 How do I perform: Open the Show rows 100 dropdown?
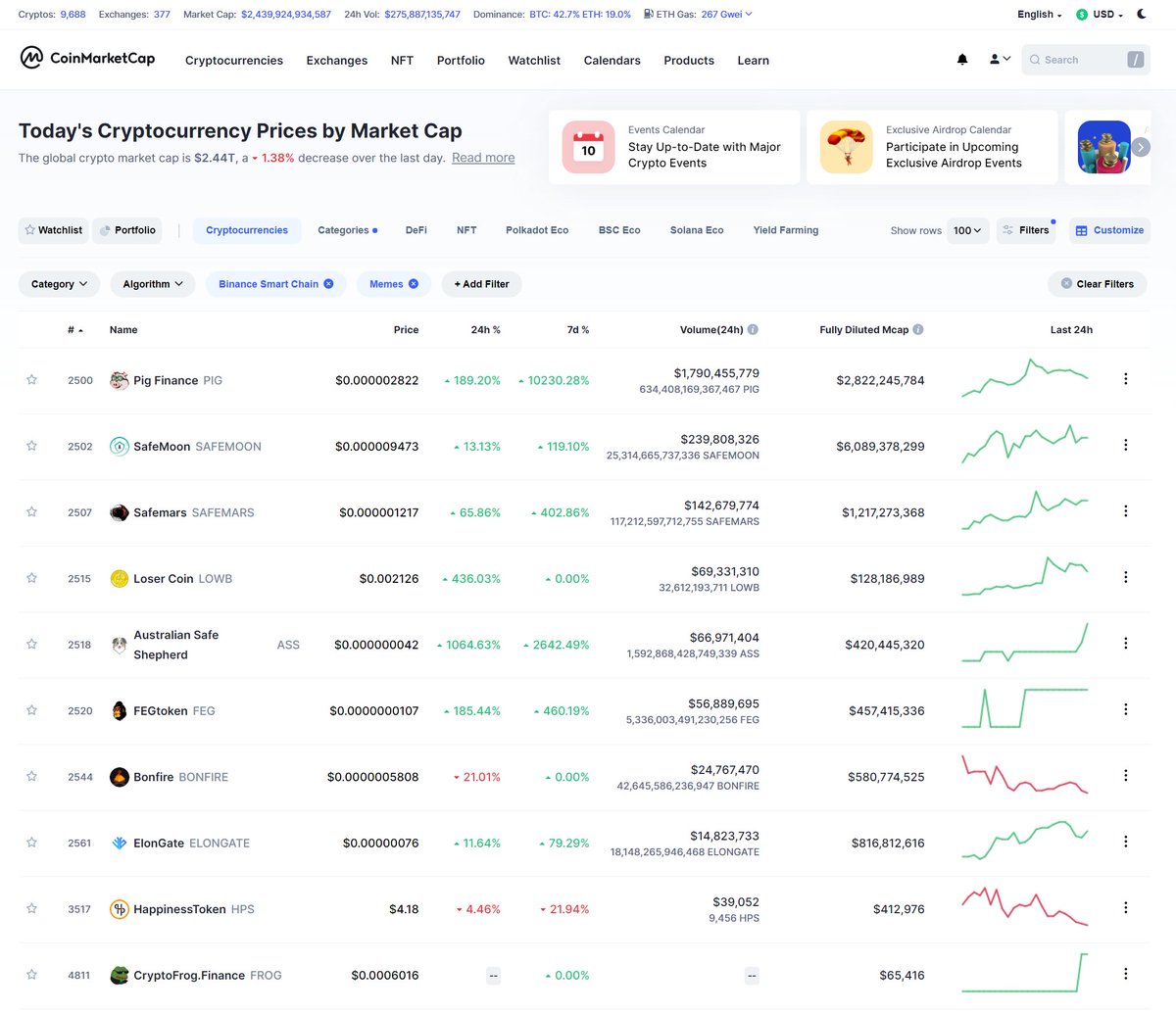(x=967, y=230)
